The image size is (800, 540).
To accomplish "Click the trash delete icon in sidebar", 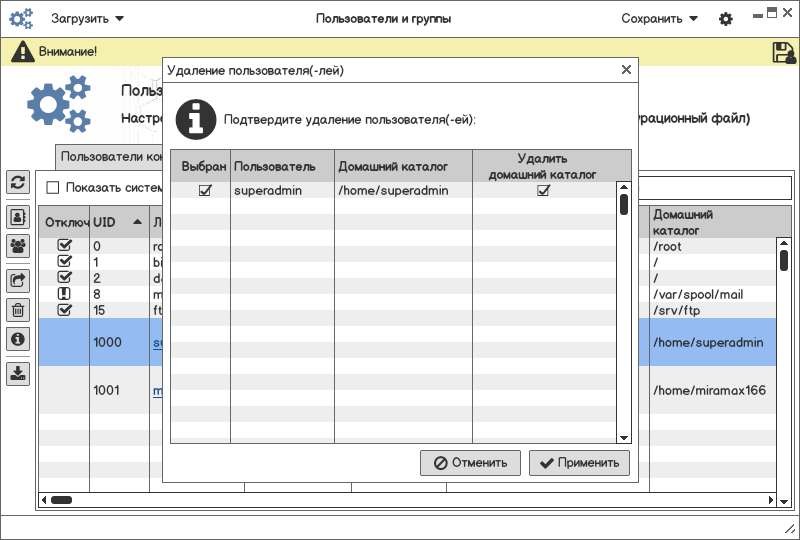I will tap(18, 310).
